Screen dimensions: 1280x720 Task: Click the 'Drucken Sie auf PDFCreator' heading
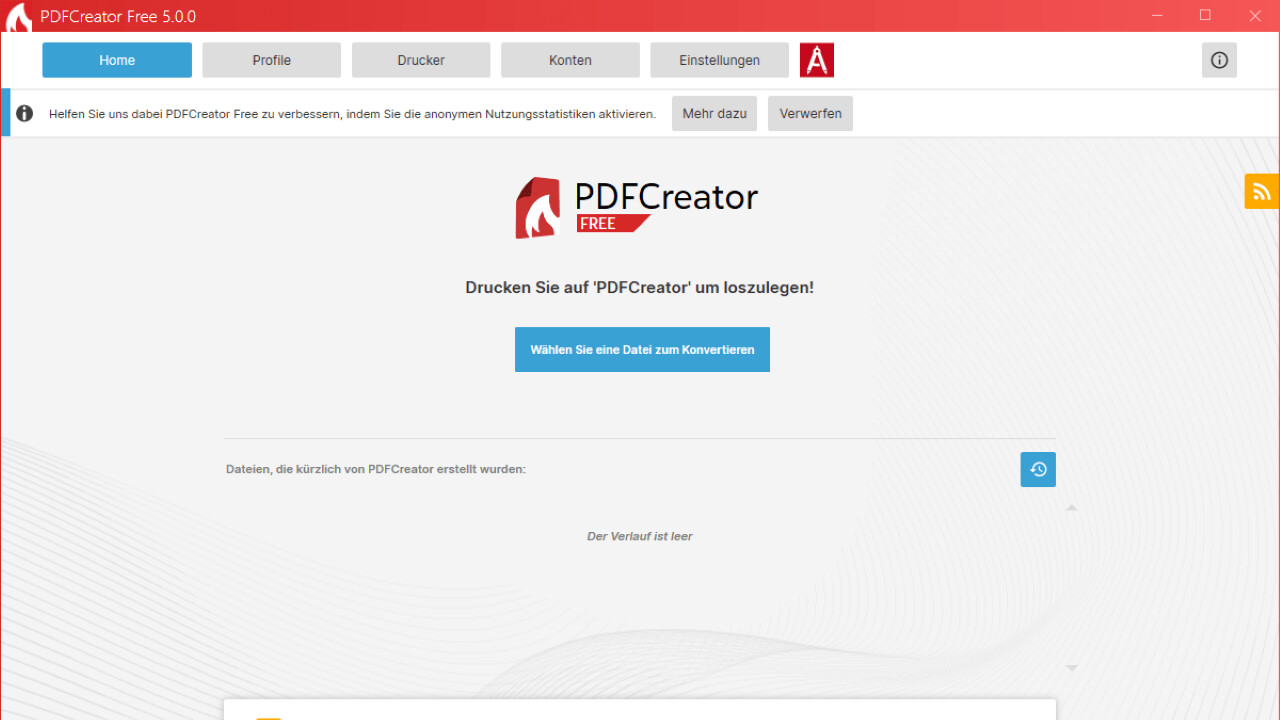[640, 287]
